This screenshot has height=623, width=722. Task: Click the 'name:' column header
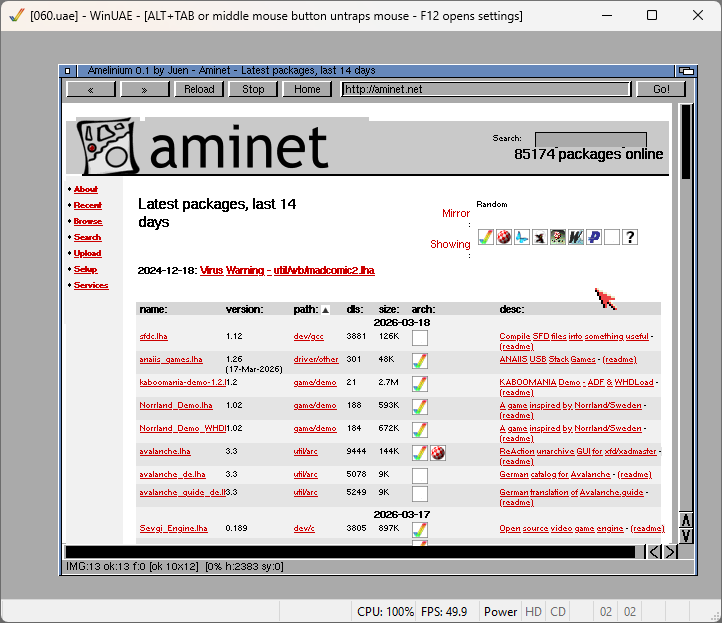pos(153,309)
